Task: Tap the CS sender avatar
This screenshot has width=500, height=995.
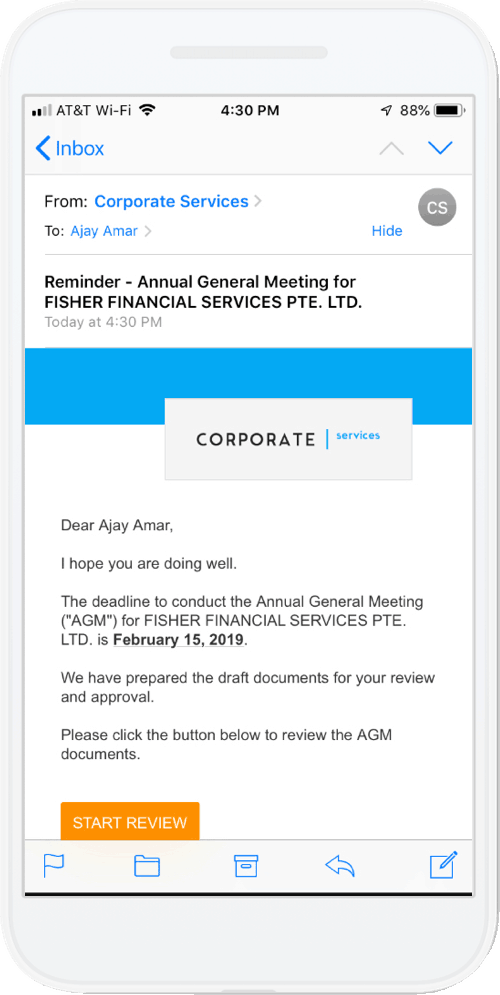Action: coord(437,207)
